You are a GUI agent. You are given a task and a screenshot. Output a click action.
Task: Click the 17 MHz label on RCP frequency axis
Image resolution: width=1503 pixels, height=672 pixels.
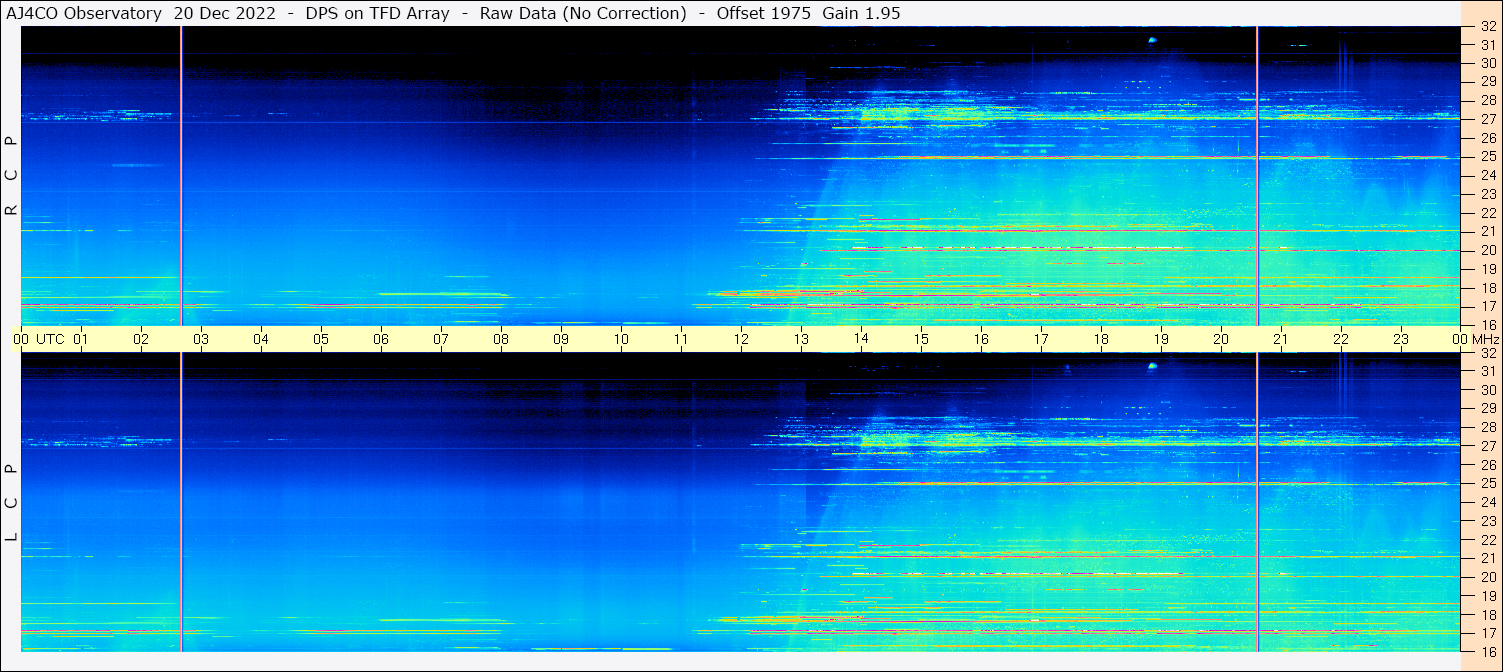pos(1488,306)
